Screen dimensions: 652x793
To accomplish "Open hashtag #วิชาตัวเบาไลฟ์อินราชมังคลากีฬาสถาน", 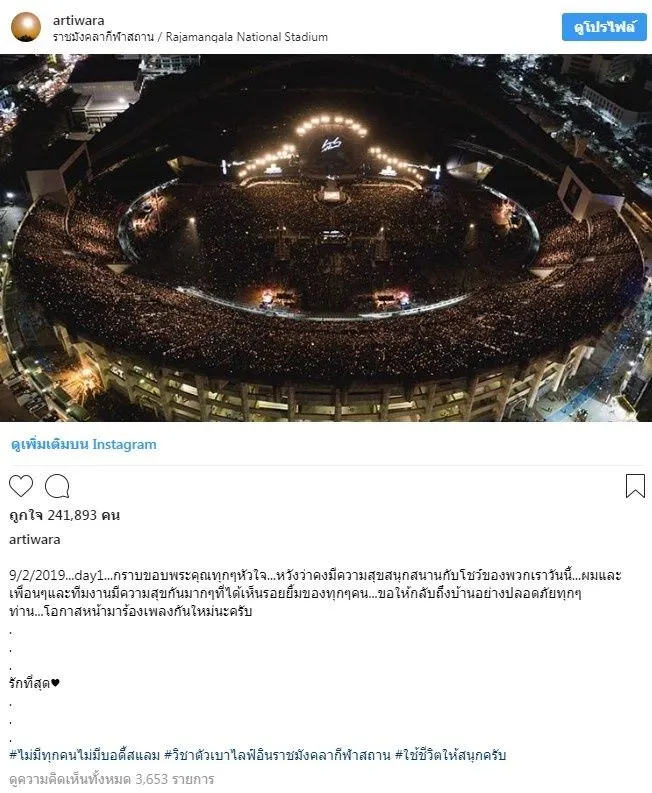I will point(277,755).
